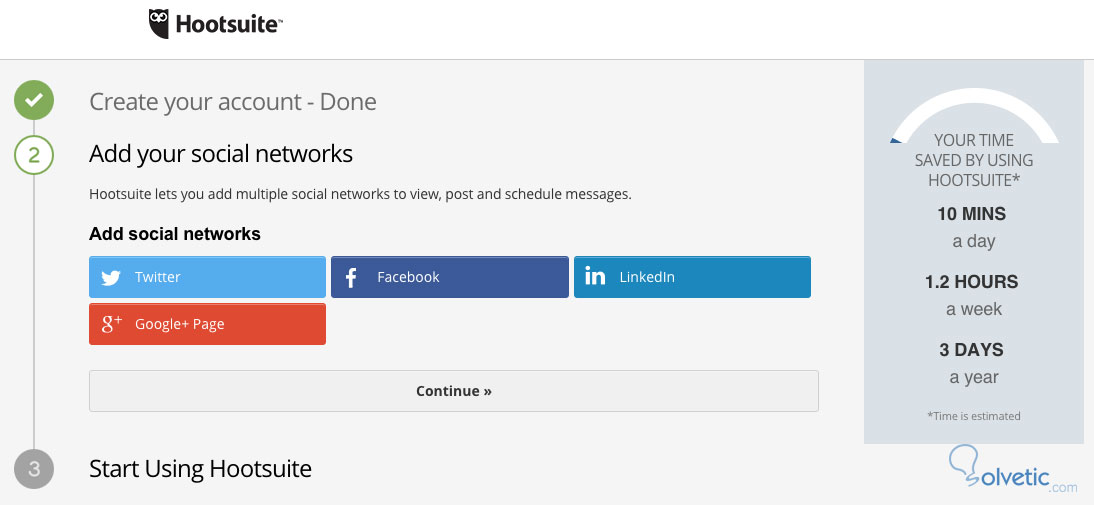Add a Twitter social network
This screenshot has width=1094, height=505.
point(207,277)
